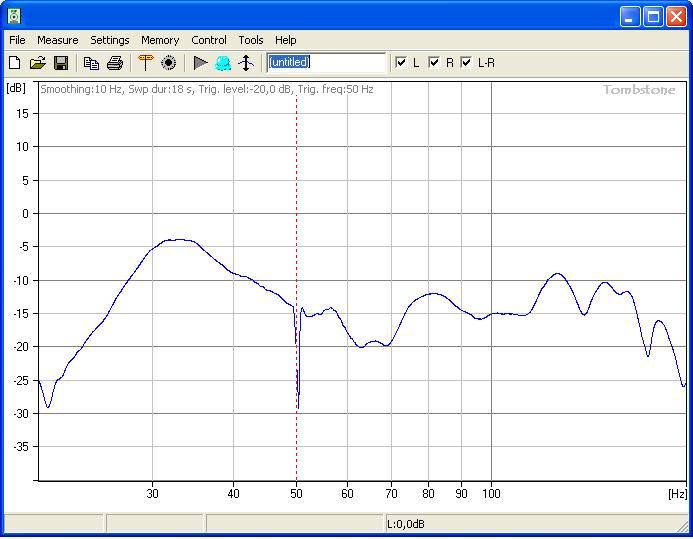Disable the L-R difference checkbox
693x539 pixels.
tap(466, 63)
